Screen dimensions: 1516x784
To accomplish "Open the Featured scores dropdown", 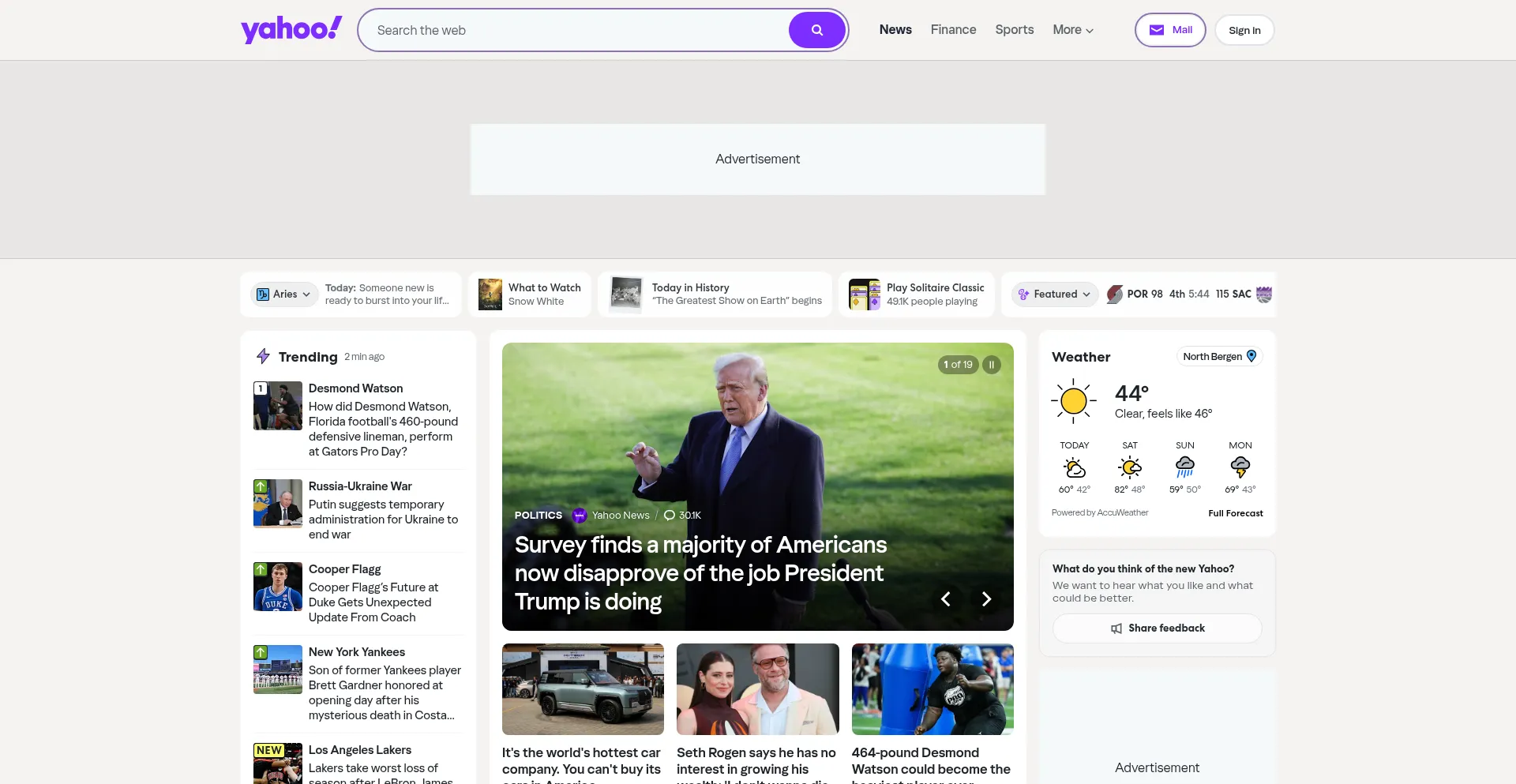I will (1055, 294).
